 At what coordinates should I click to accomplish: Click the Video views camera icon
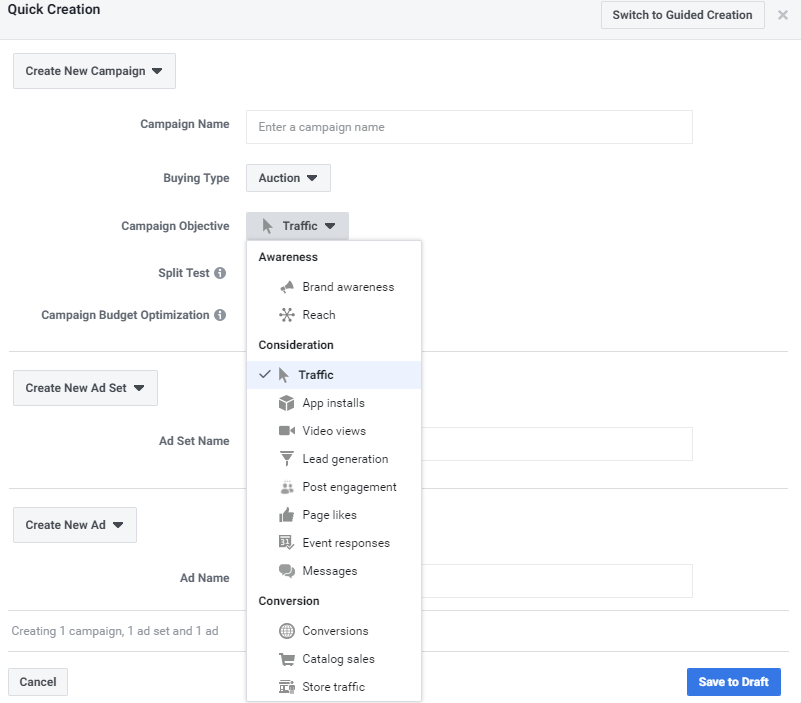(287, 431)
